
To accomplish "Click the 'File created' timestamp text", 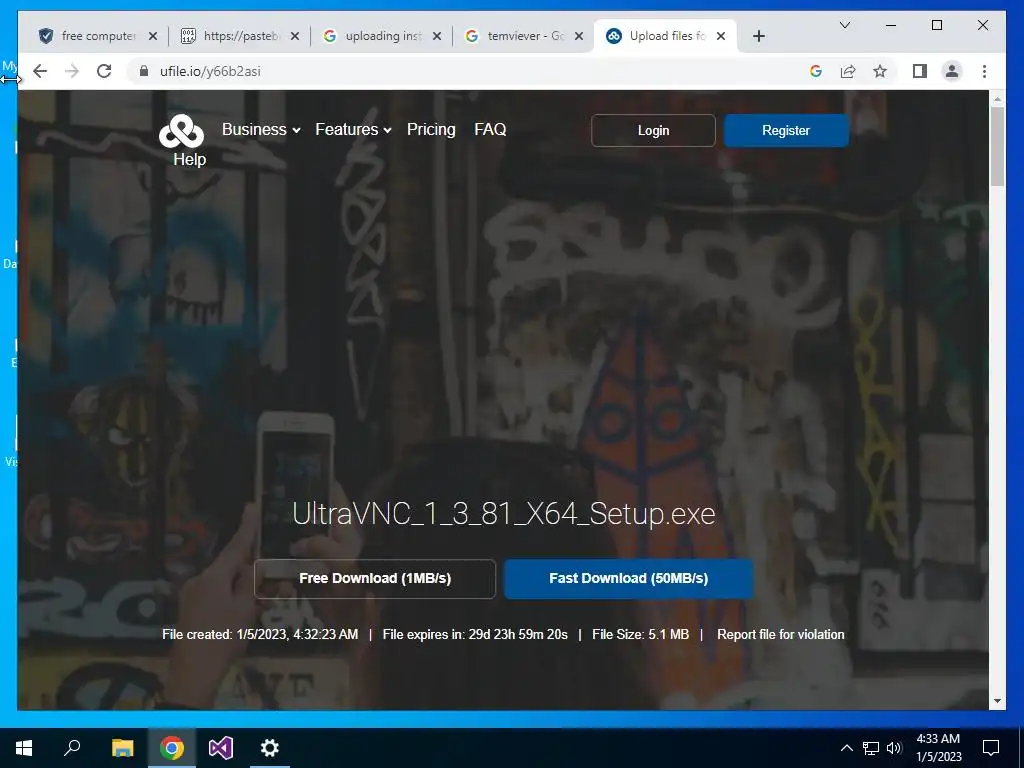I will [260, 635].
